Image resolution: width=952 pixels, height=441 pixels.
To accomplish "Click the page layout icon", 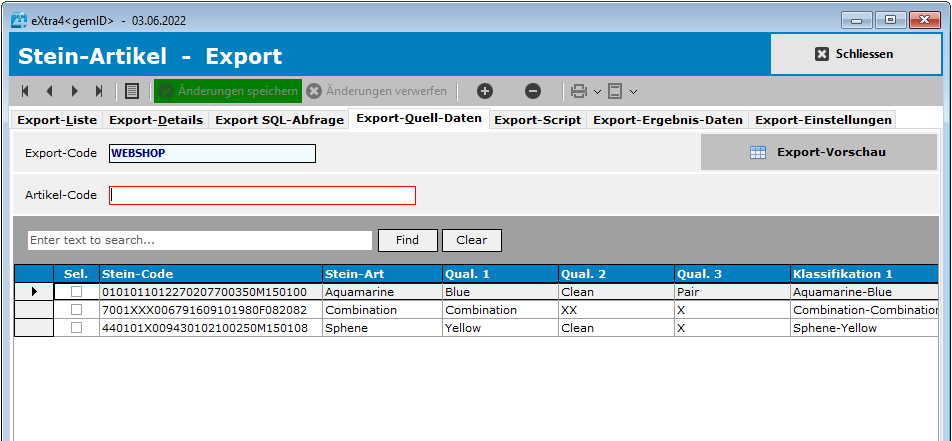I will (615, 91).
